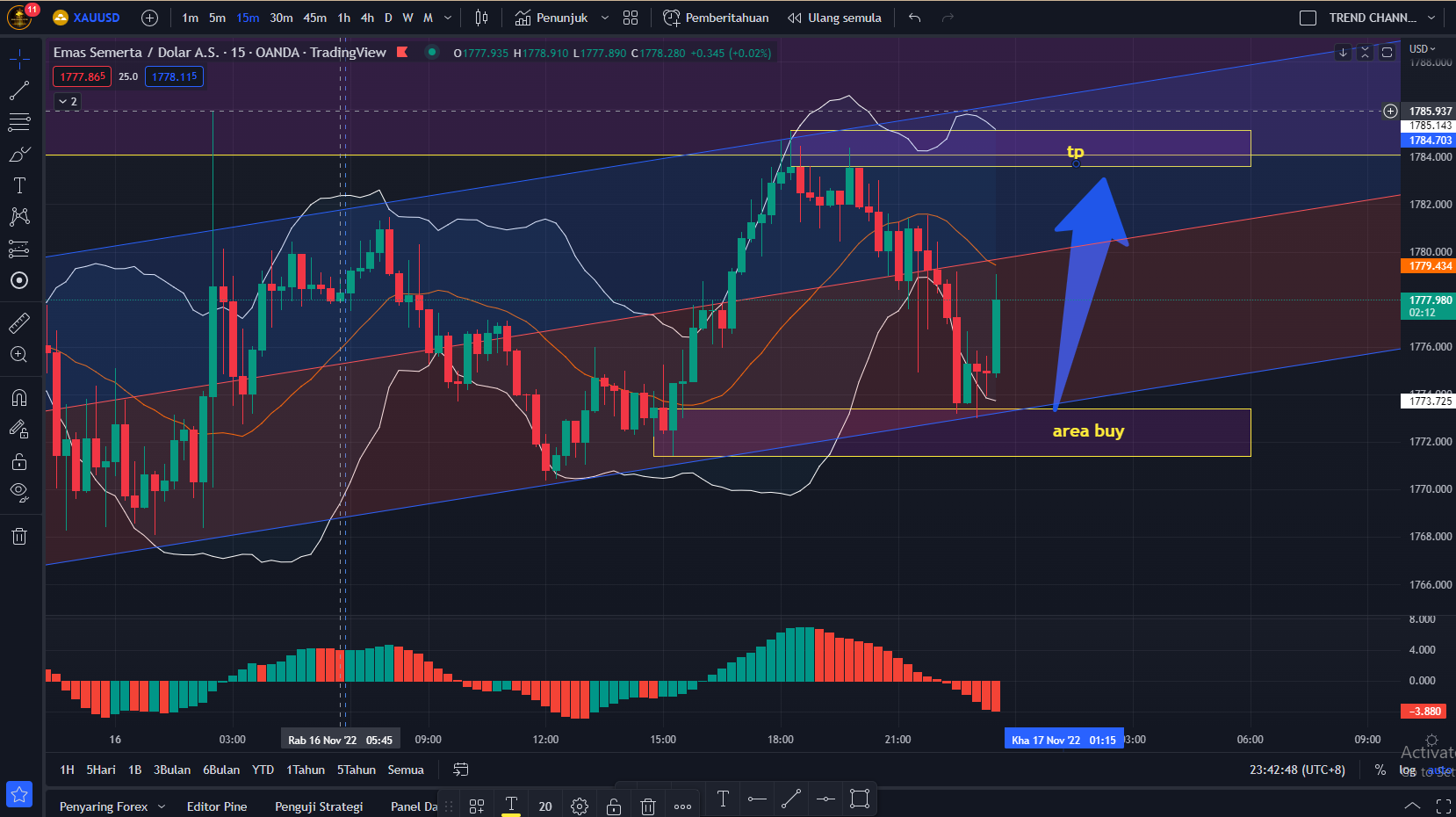Set range to Semua
1456x817 pixels.
click(406, 770)
